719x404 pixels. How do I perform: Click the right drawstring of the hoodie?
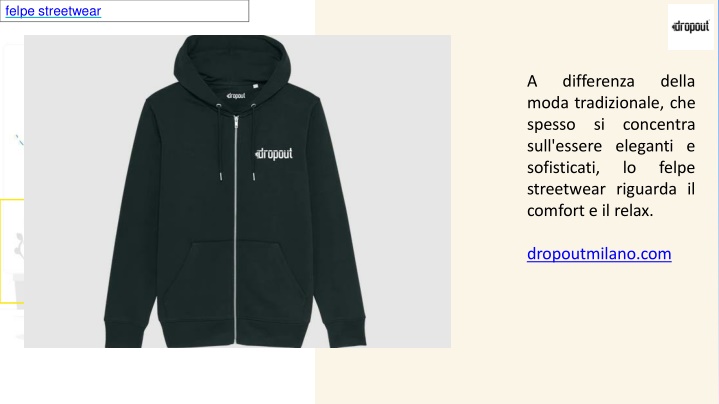pos(253,142)
